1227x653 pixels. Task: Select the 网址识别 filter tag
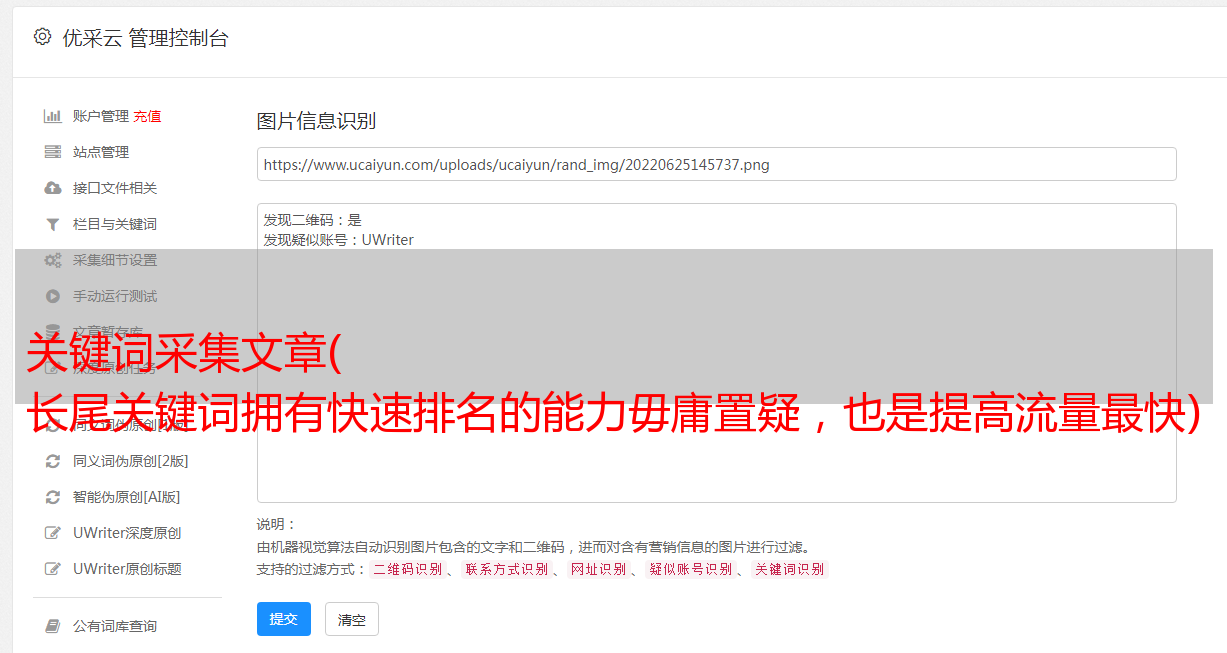tap(598, 569)
